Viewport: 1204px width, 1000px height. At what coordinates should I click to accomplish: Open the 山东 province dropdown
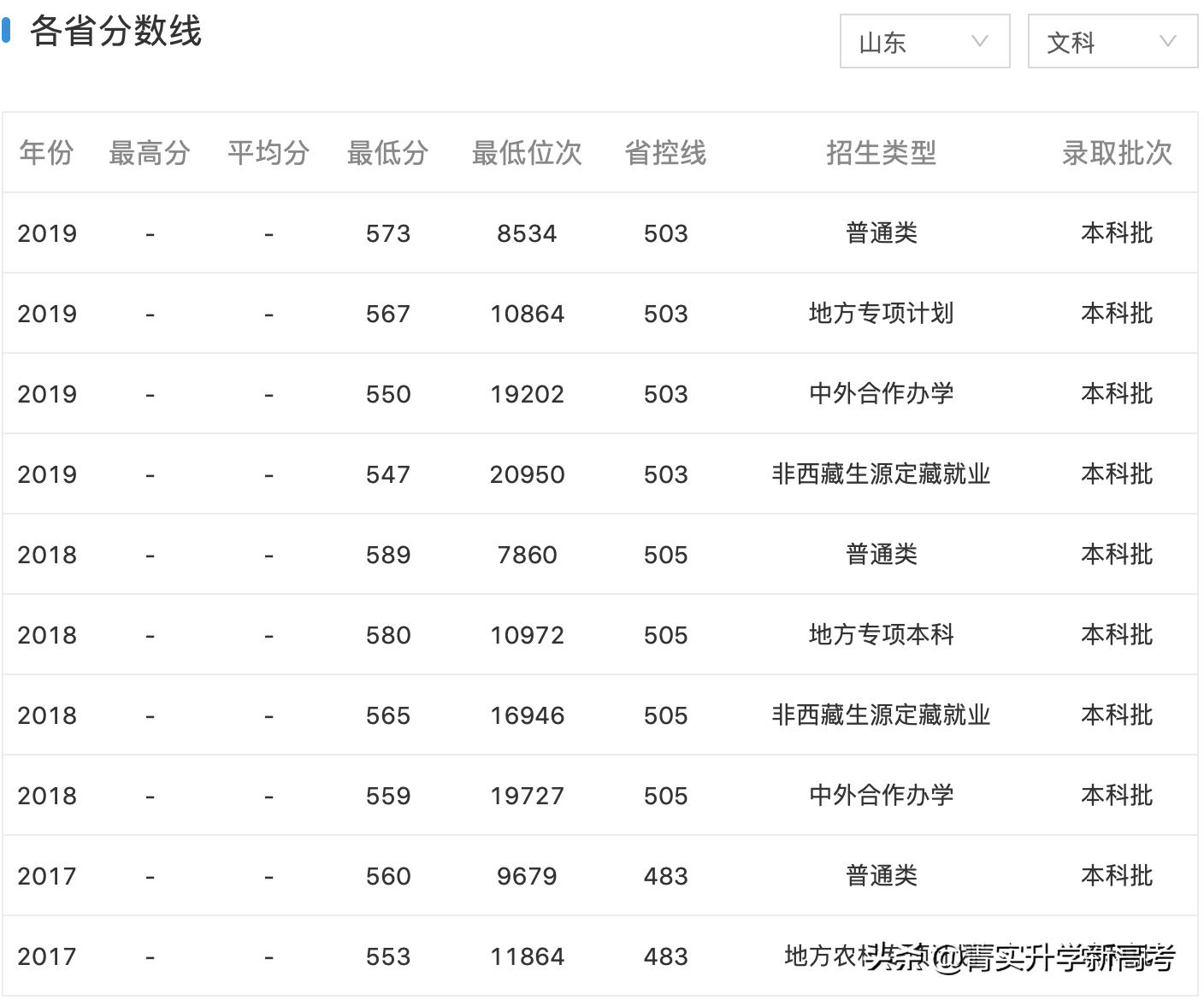pos(924,41)
